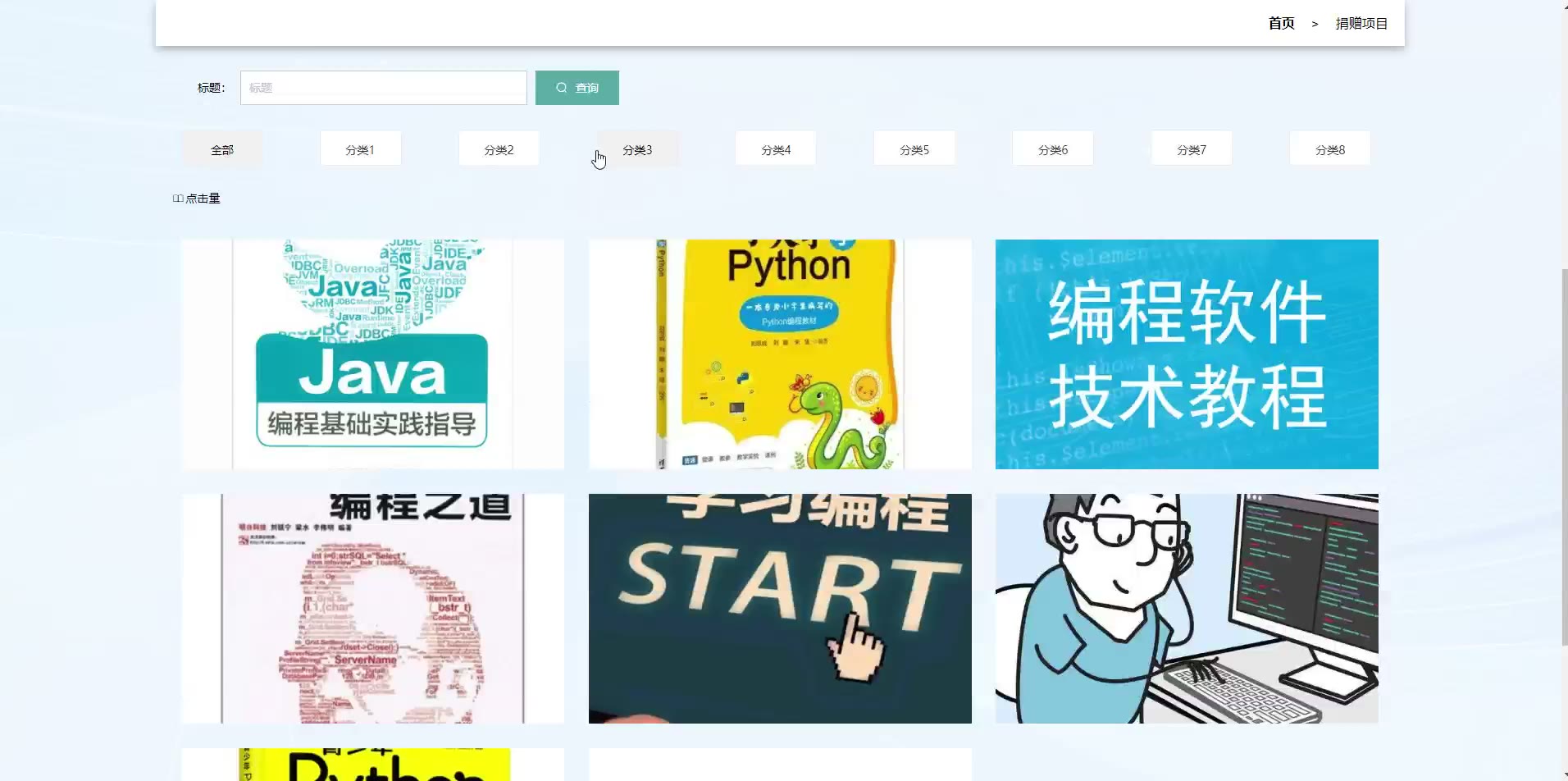Screen dimensions: 1568x781
Task: Select the 分类6 category filter
Action: click(x=1053, y=149)
